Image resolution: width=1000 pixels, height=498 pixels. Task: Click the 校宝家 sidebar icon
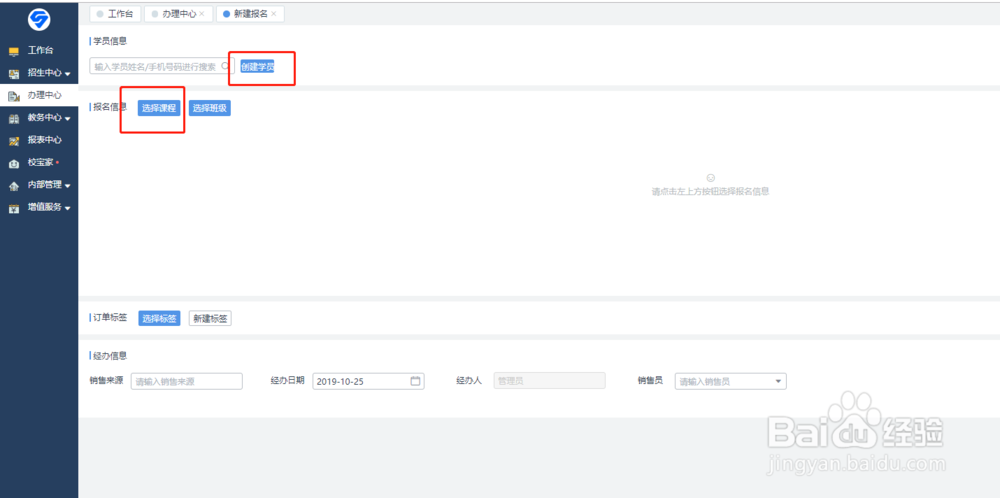14,163
